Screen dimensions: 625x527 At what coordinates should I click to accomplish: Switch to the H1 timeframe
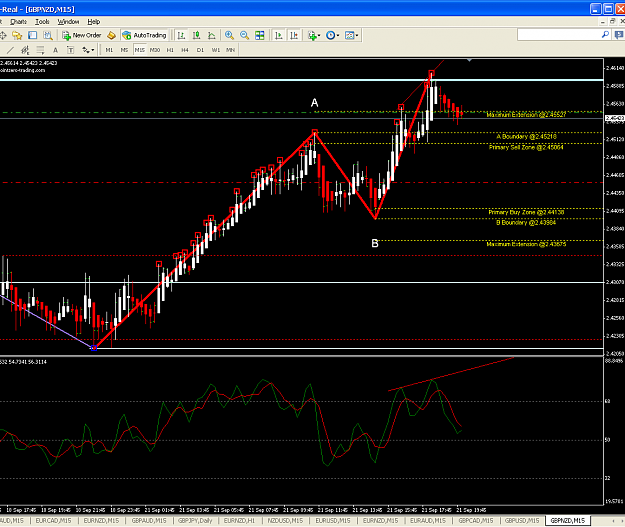(170, 50)
